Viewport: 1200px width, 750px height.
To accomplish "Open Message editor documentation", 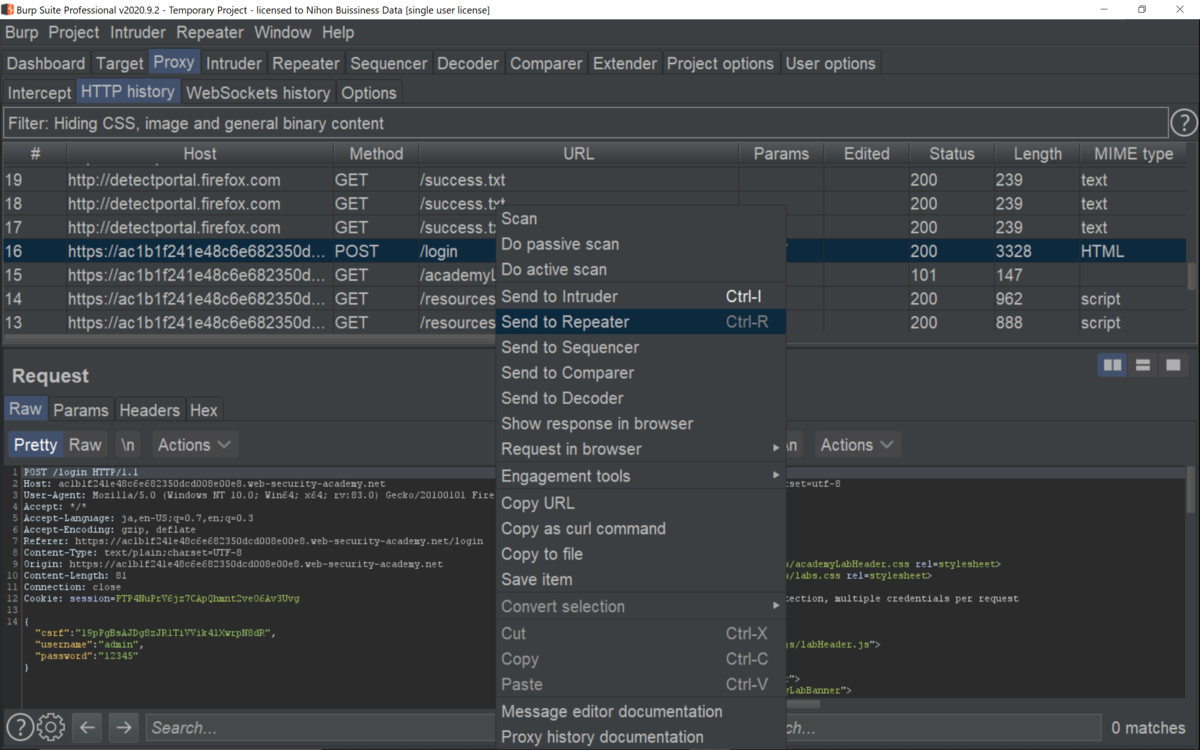I will (x=641, y=711).
